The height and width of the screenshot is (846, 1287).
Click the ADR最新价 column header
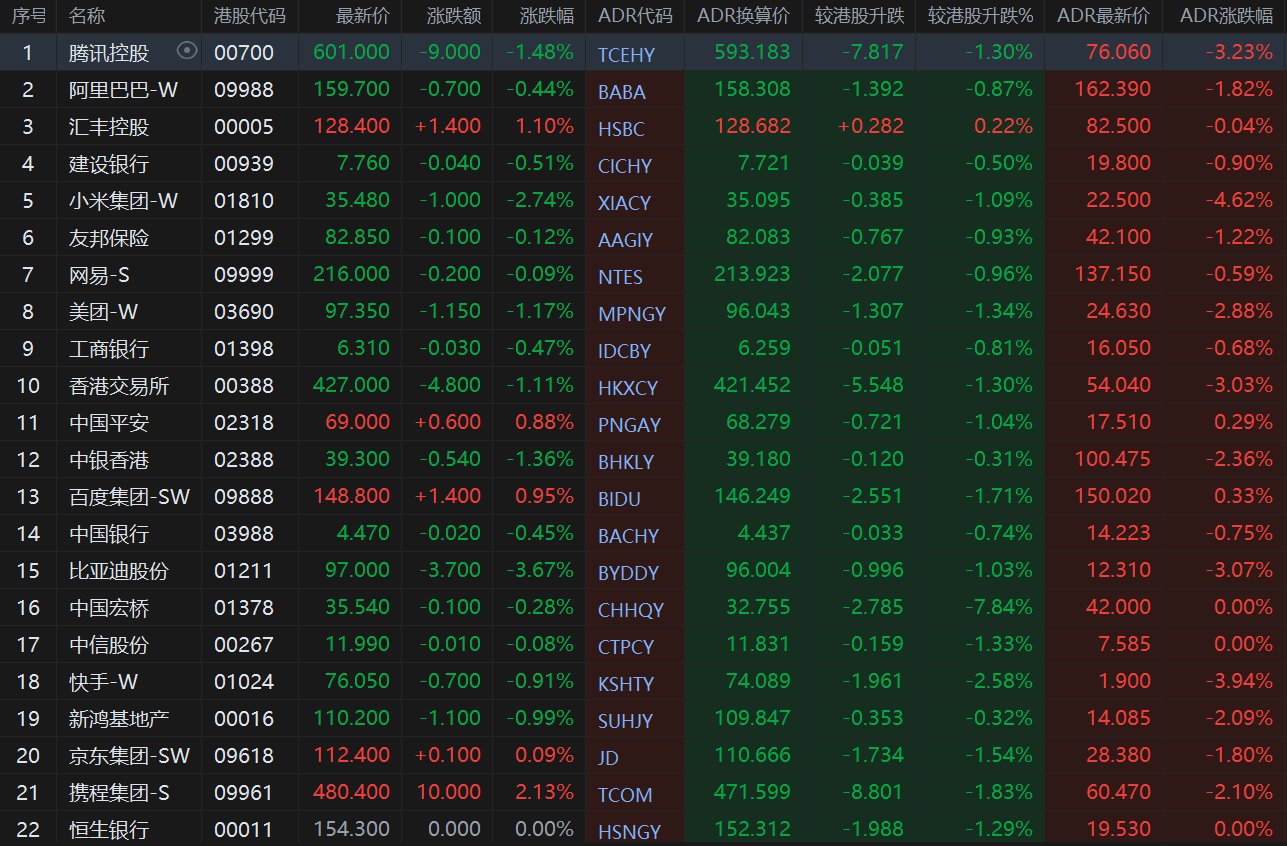[1104, 16]
